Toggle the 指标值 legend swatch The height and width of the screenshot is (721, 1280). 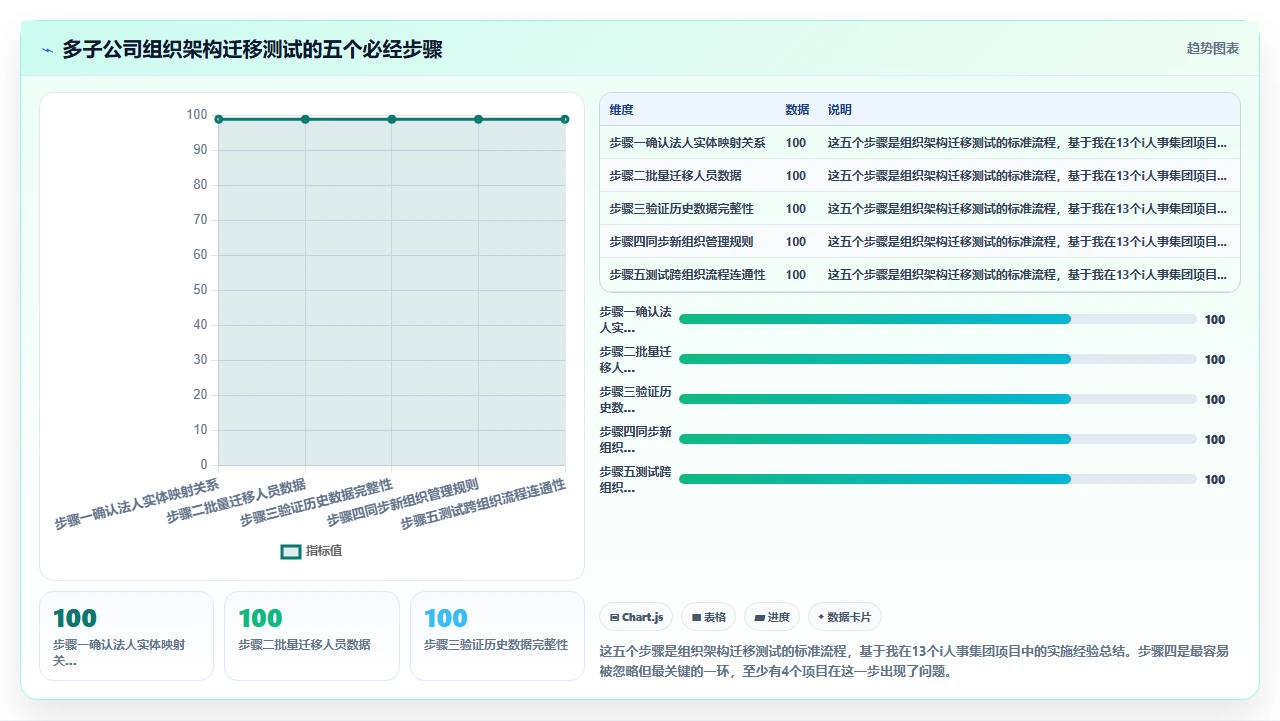coord(291,551)
